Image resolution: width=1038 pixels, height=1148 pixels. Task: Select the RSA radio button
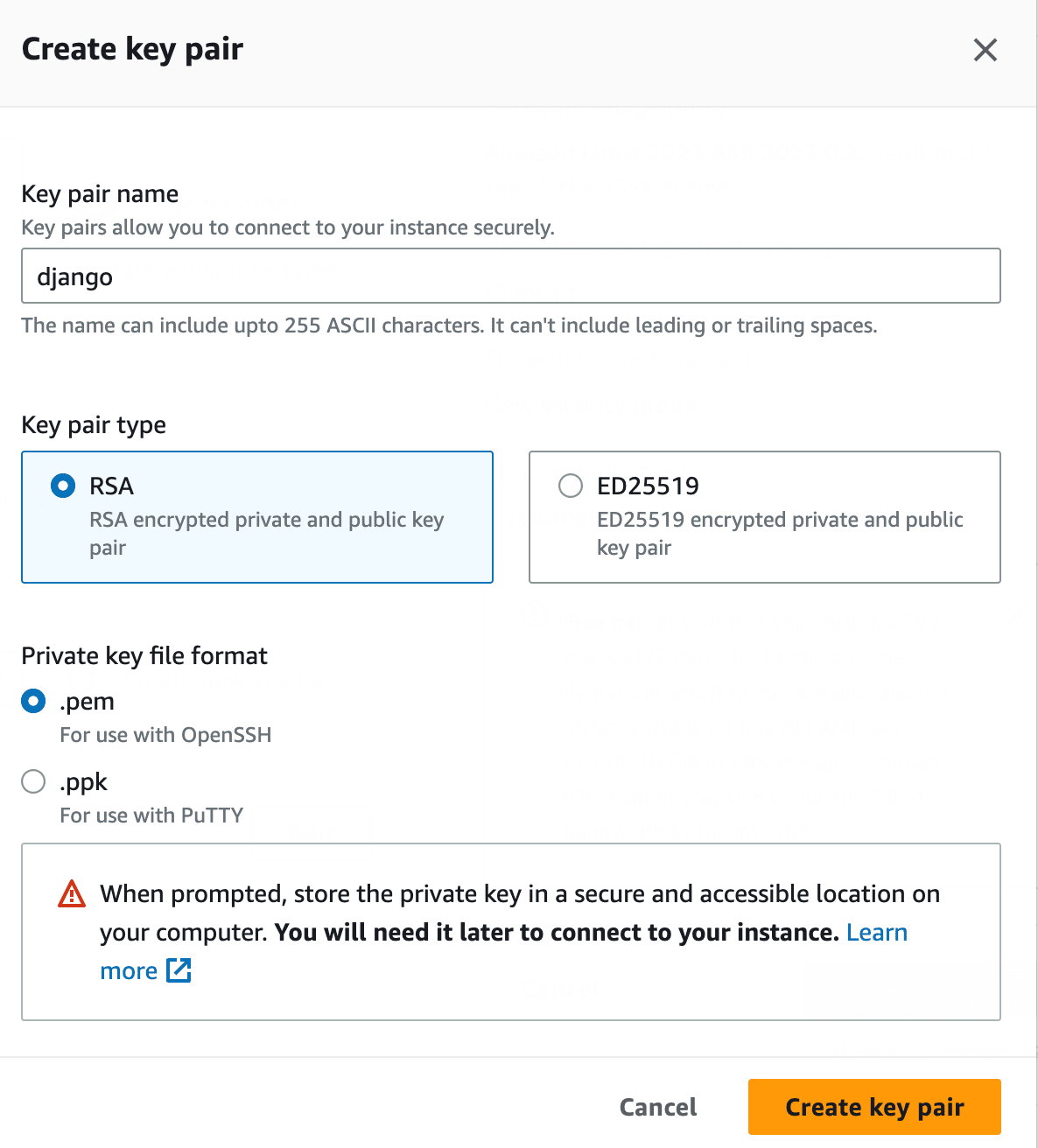pos(63,486)
